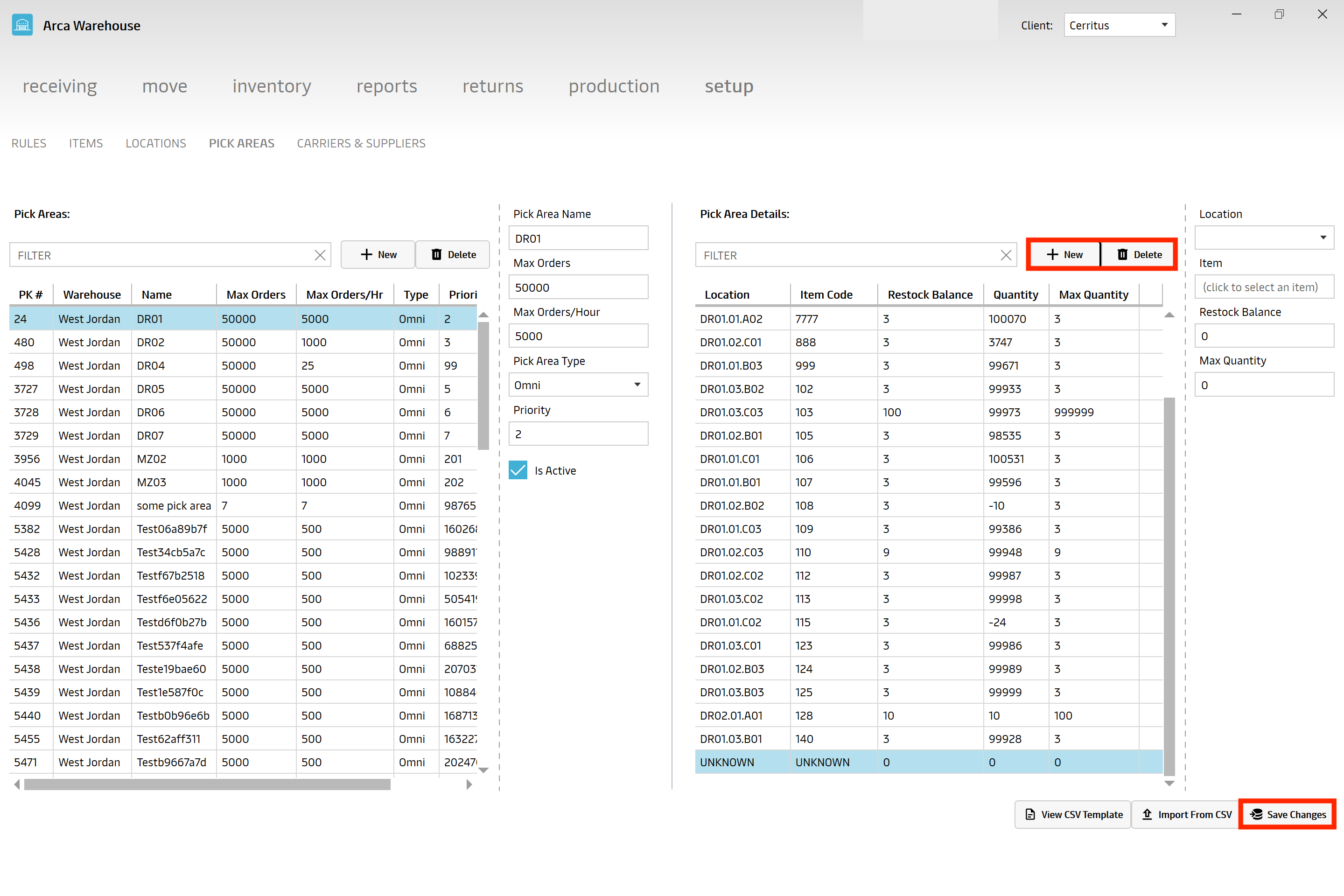Open the returns menu
This screenshot has width=1344, height=896.
[x=493, y=86]
